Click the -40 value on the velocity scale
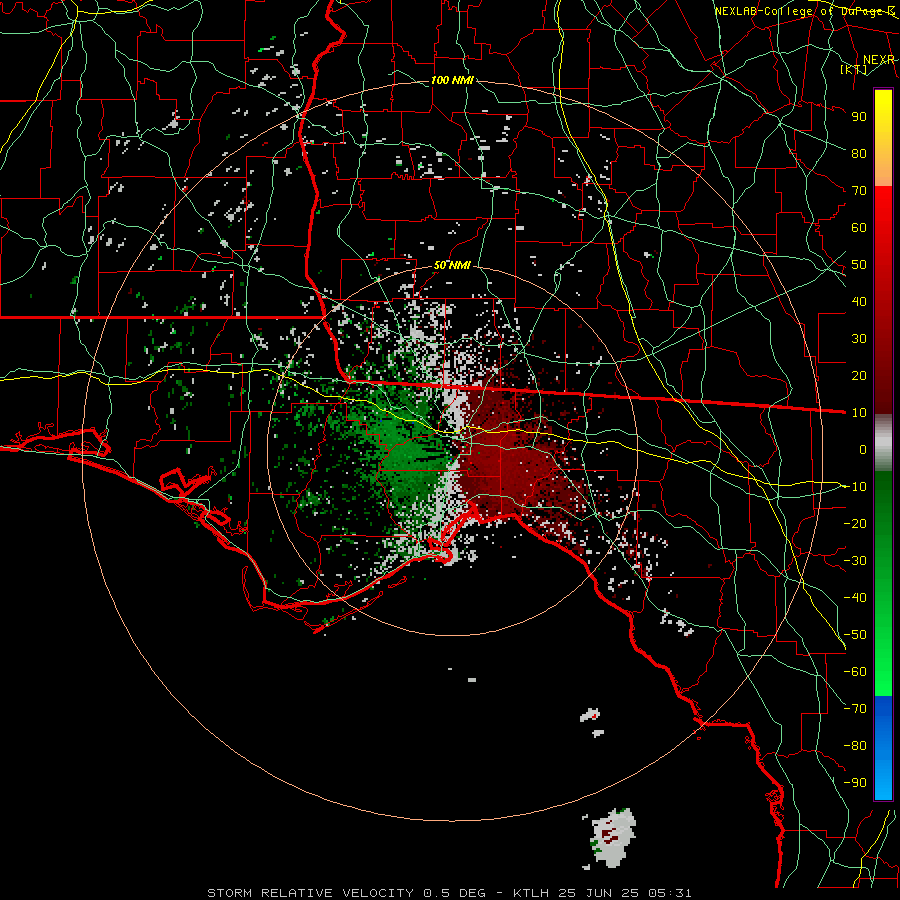 [x=855, y=598]
